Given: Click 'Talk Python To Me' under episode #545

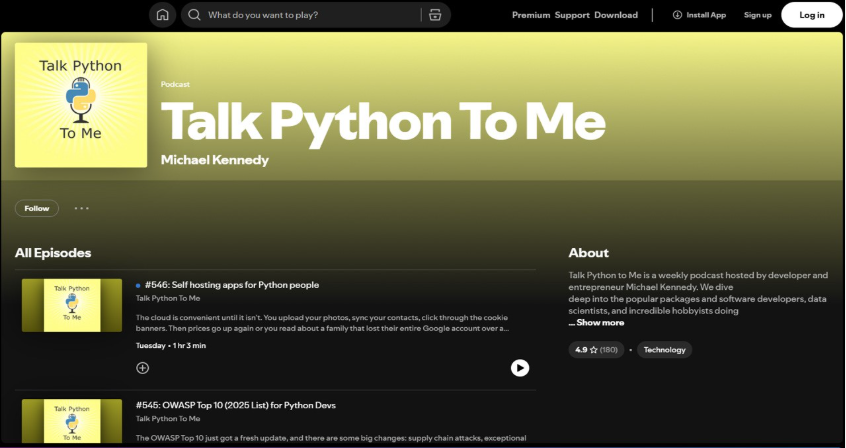Looking at the screenshot, I should click(x=168, y=419).
